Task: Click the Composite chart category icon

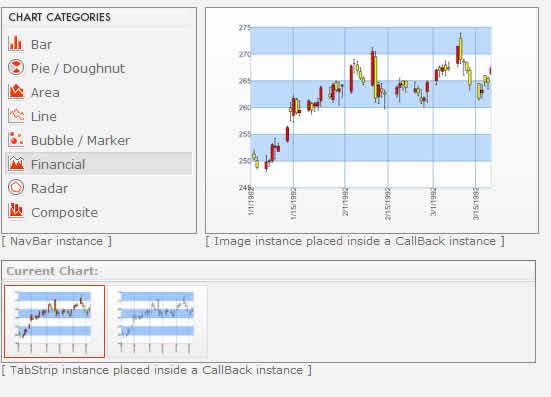Action: click(x=16, y=211)
